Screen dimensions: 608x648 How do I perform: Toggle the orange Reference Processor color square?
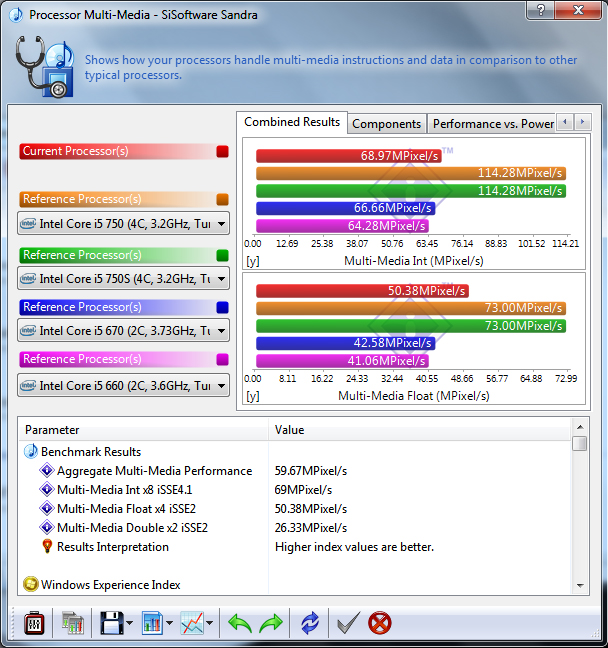tap(222, 200)
